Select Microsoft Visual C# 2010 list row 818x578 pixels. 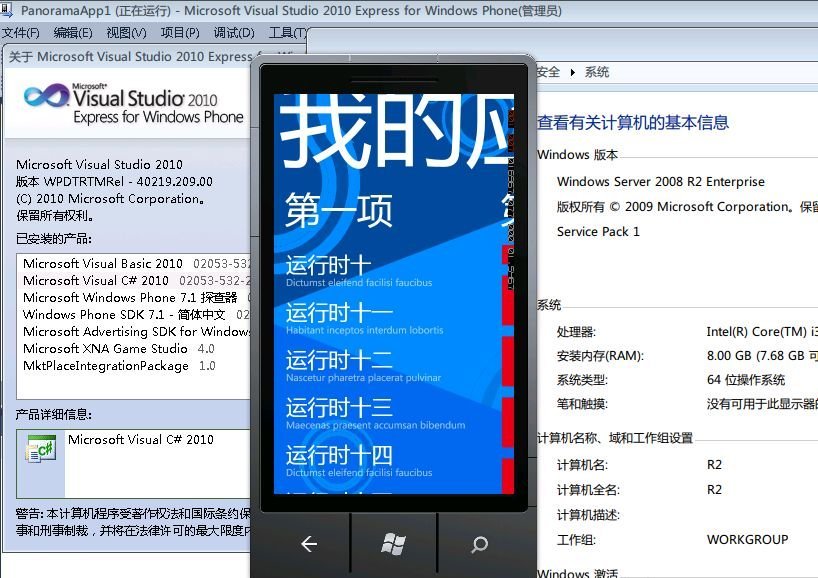pos(134,281)
